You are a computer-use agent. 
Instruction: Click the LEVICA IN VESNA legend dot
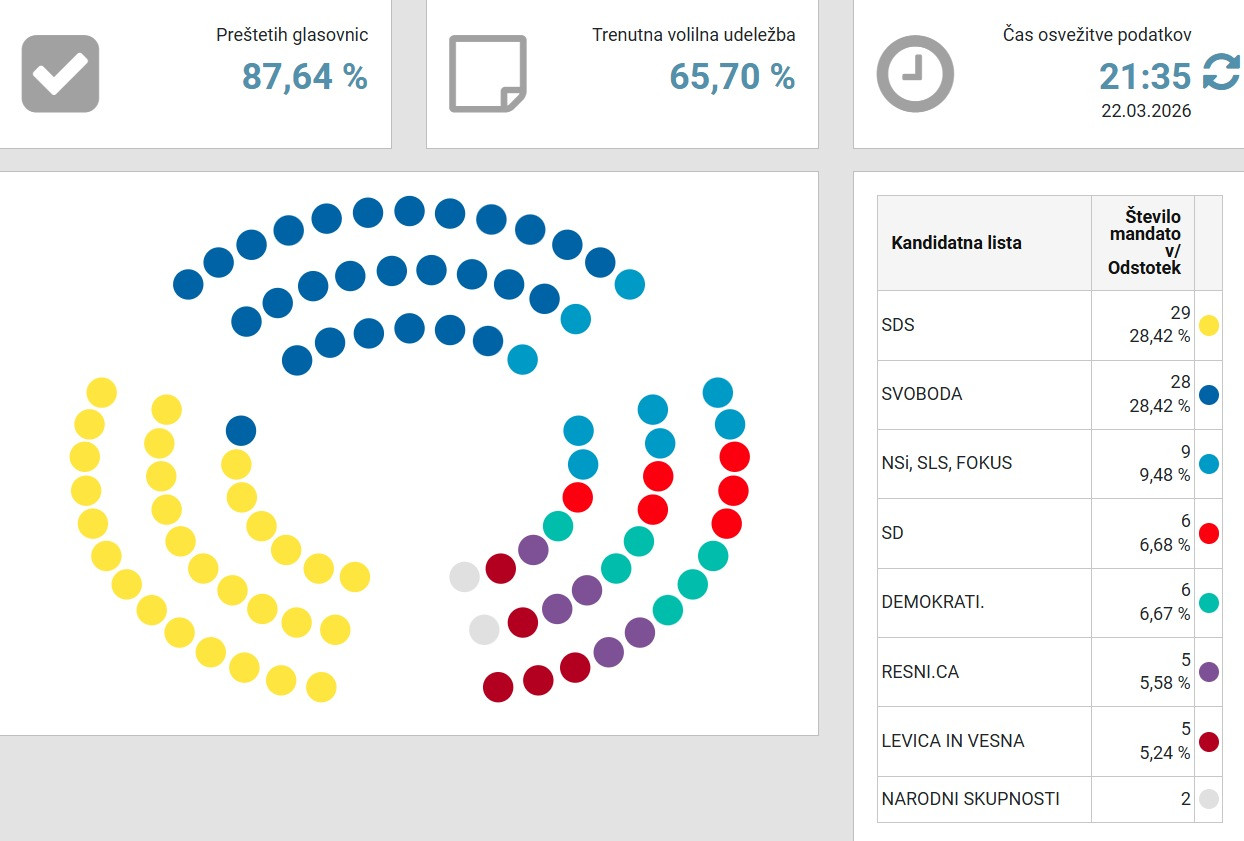(1208, 741)
